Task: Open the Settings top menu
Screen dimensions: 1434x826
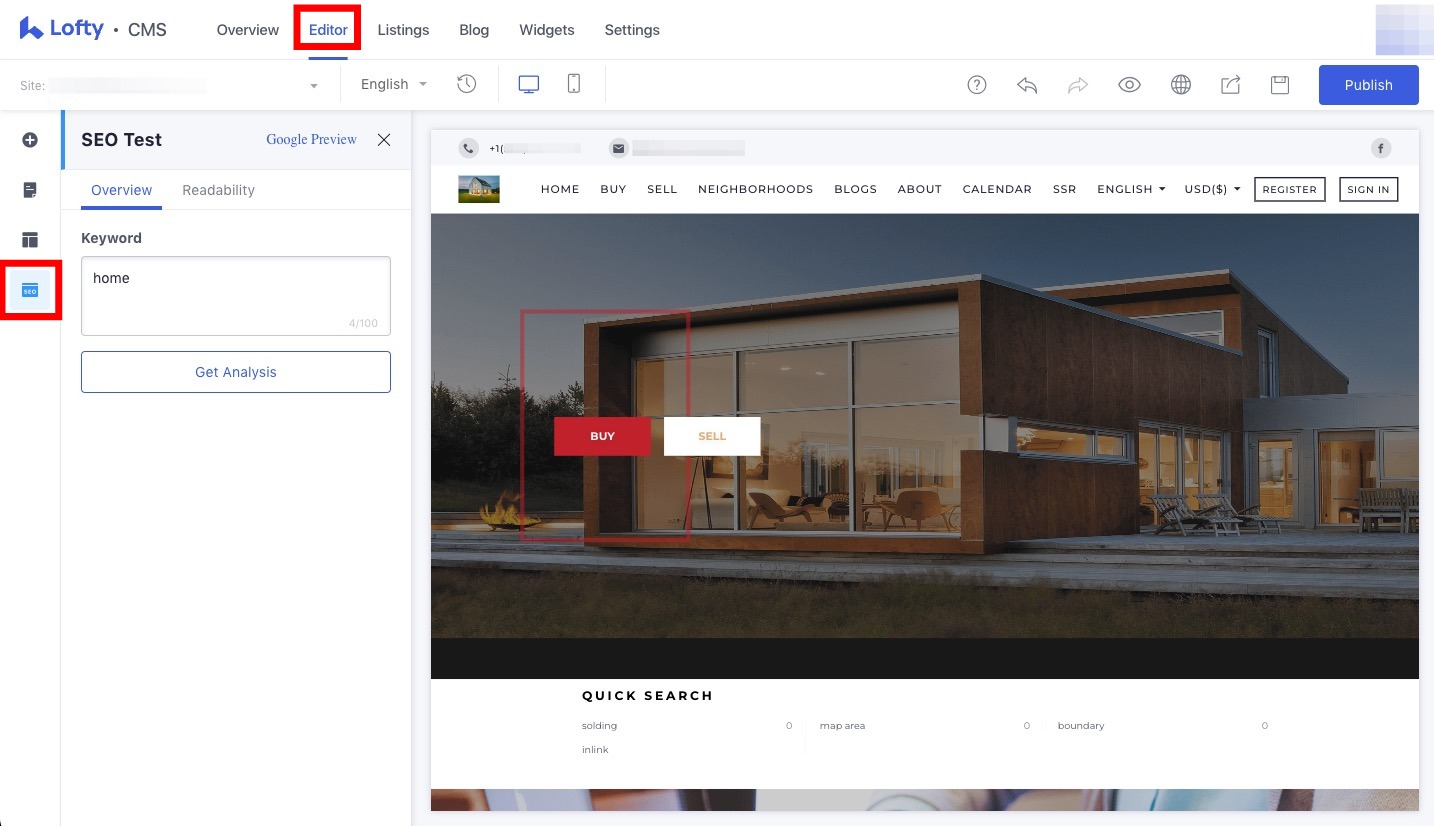Action: pyautogui.click(x=632, y=30)
